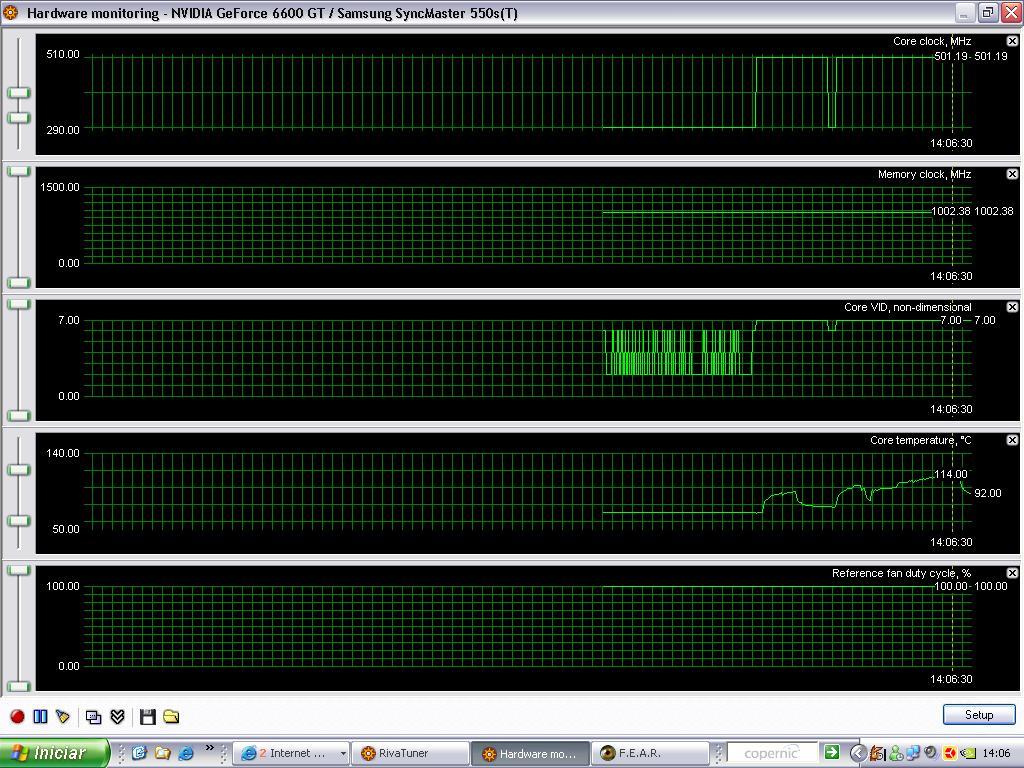This screenshot has width=1024, height=768.
Task: Hide the Core VID graph via its X
Action: [x=1012, y=307]
